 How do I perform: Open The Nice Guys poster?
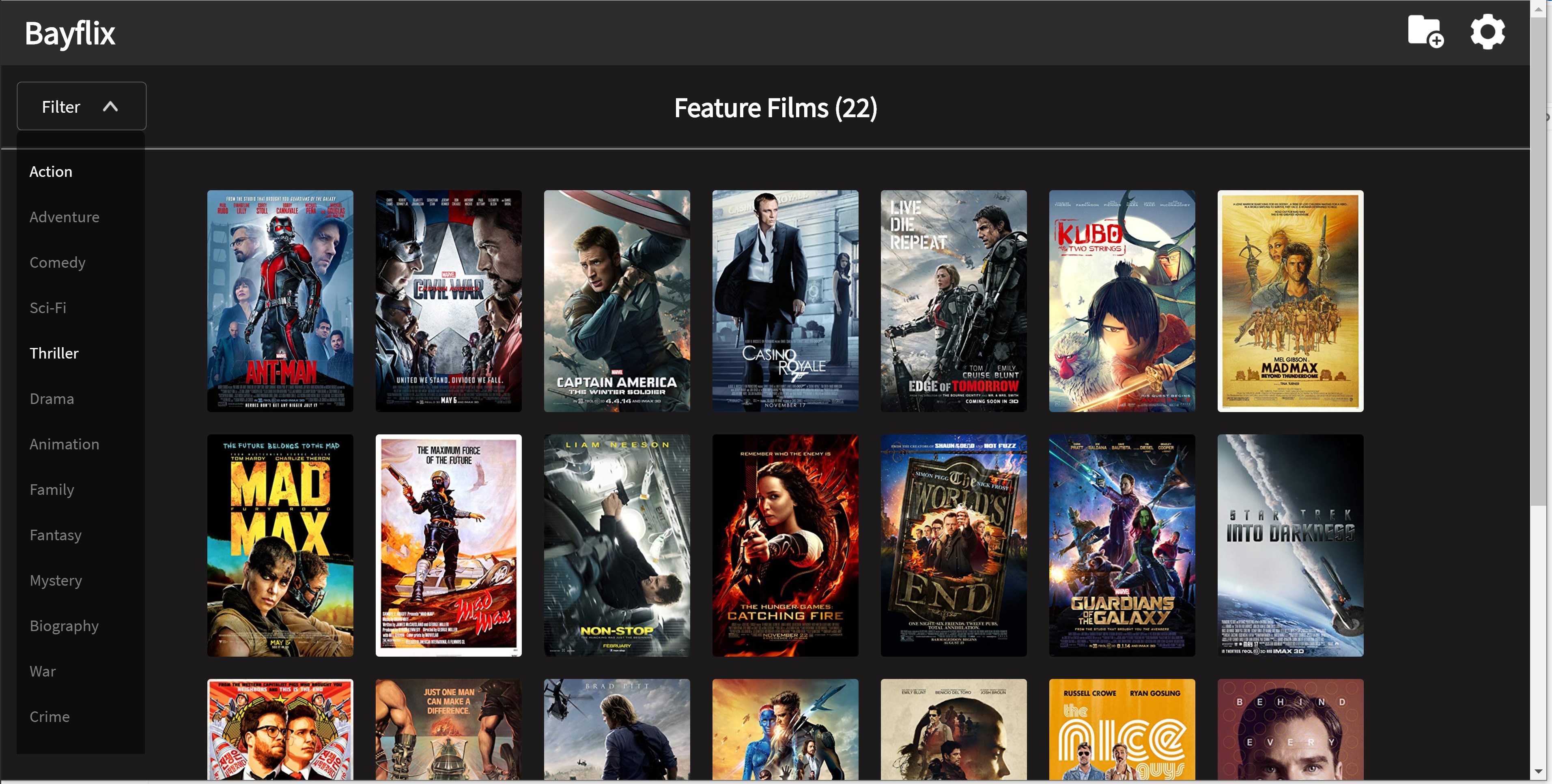point(1122,730)
